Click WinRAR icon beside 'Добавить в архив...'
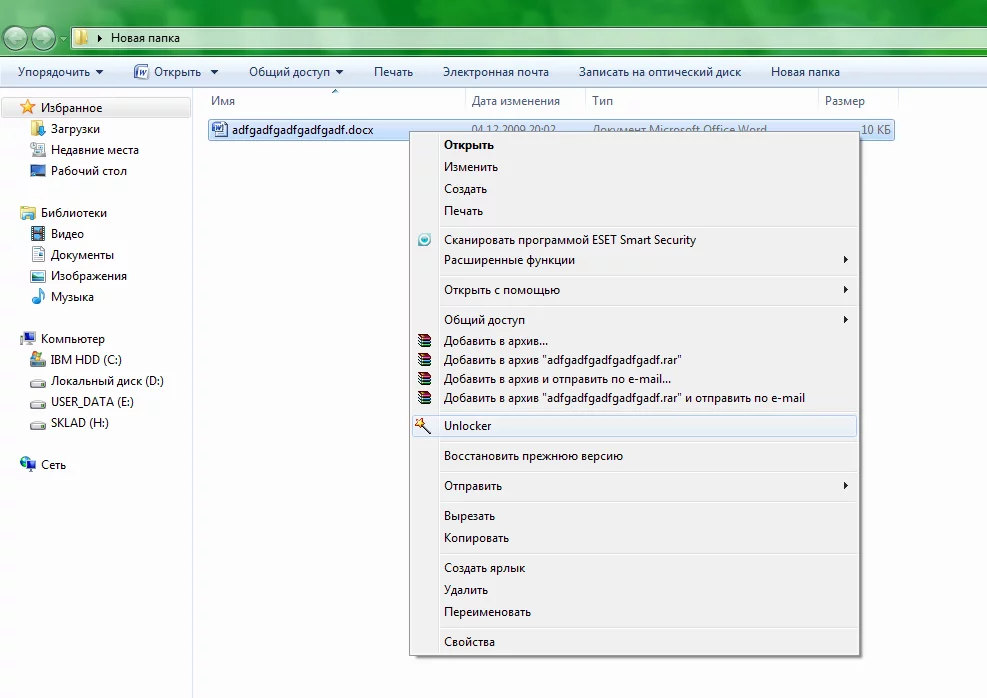The height and width of the screenshot is (698, 987). point(424,341)
